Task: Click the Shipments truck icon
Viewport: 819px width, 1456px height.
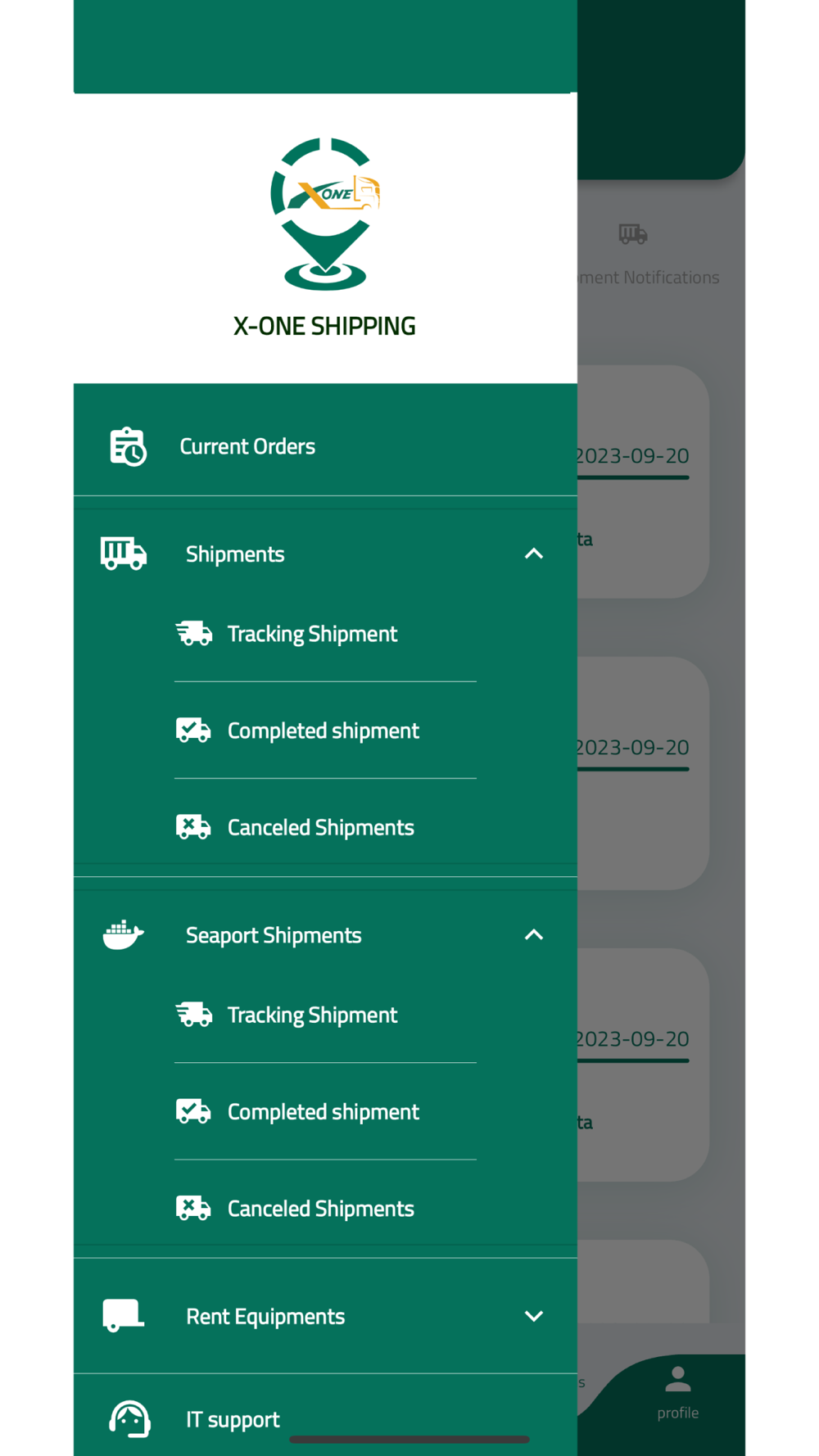Action: (124, 554)
